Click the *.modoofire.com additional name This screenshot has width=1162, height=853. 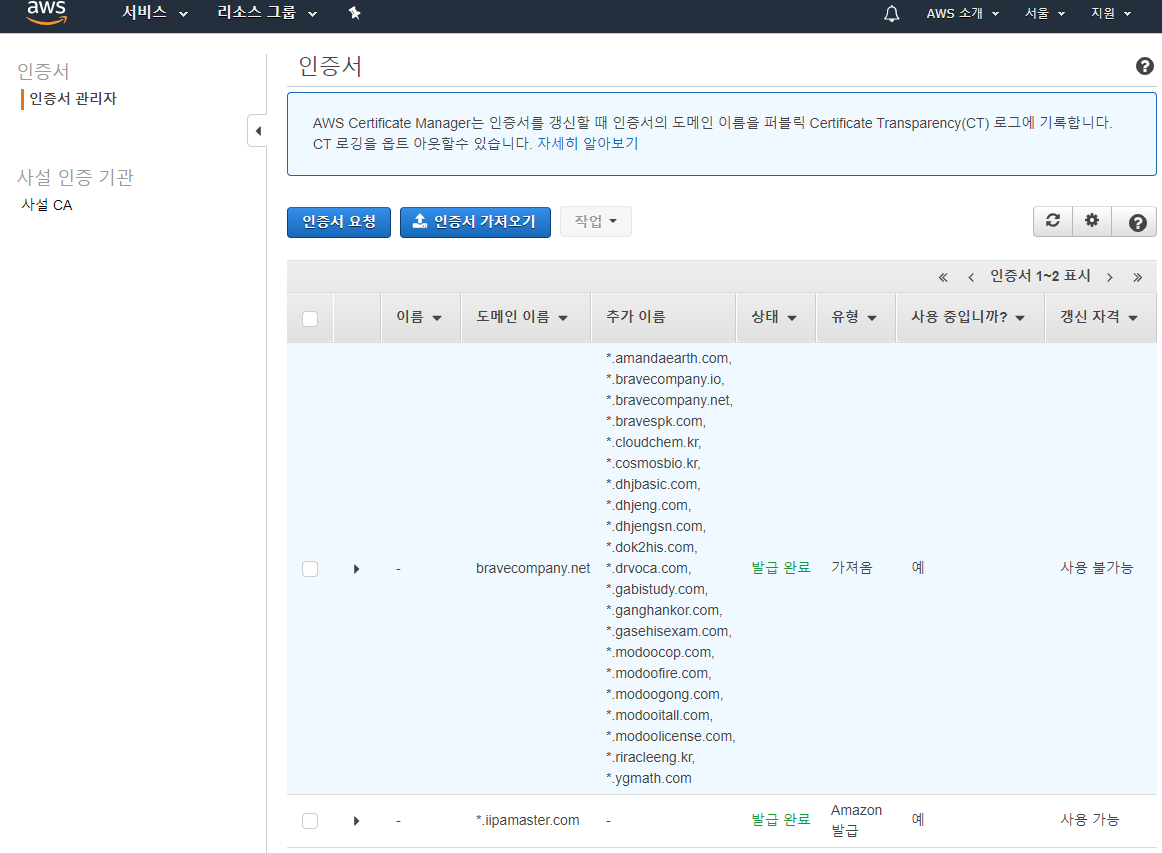[x=658, y=674]
